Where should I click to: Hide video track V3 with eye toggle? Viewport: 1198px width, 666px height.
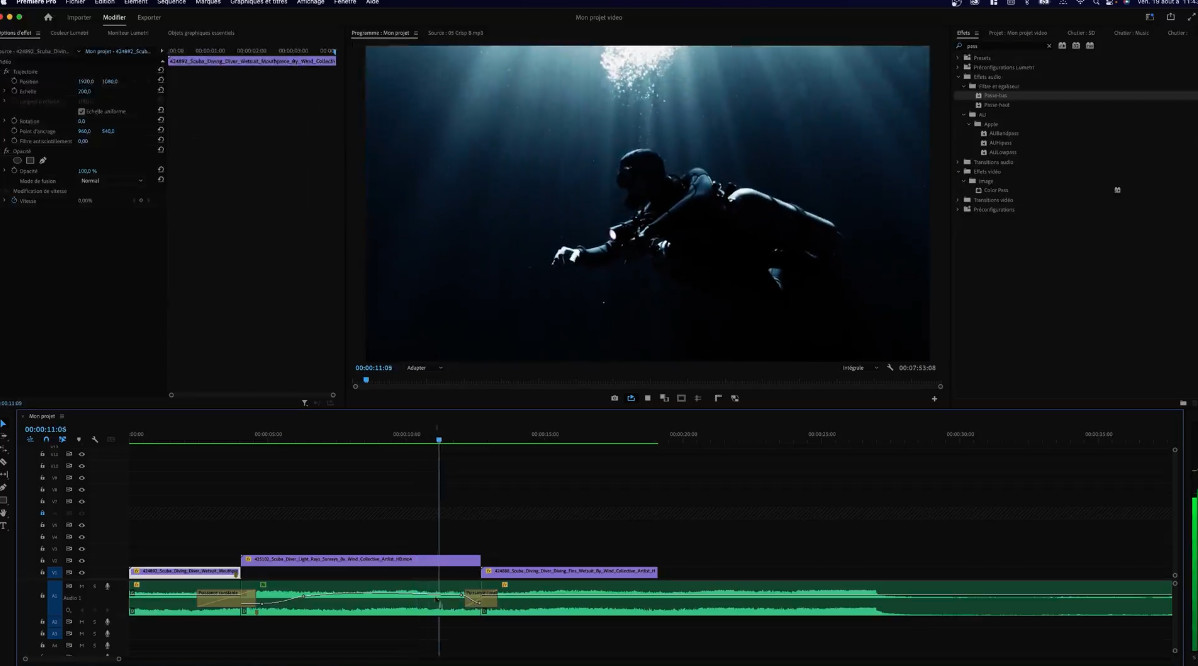click(82, 549)
